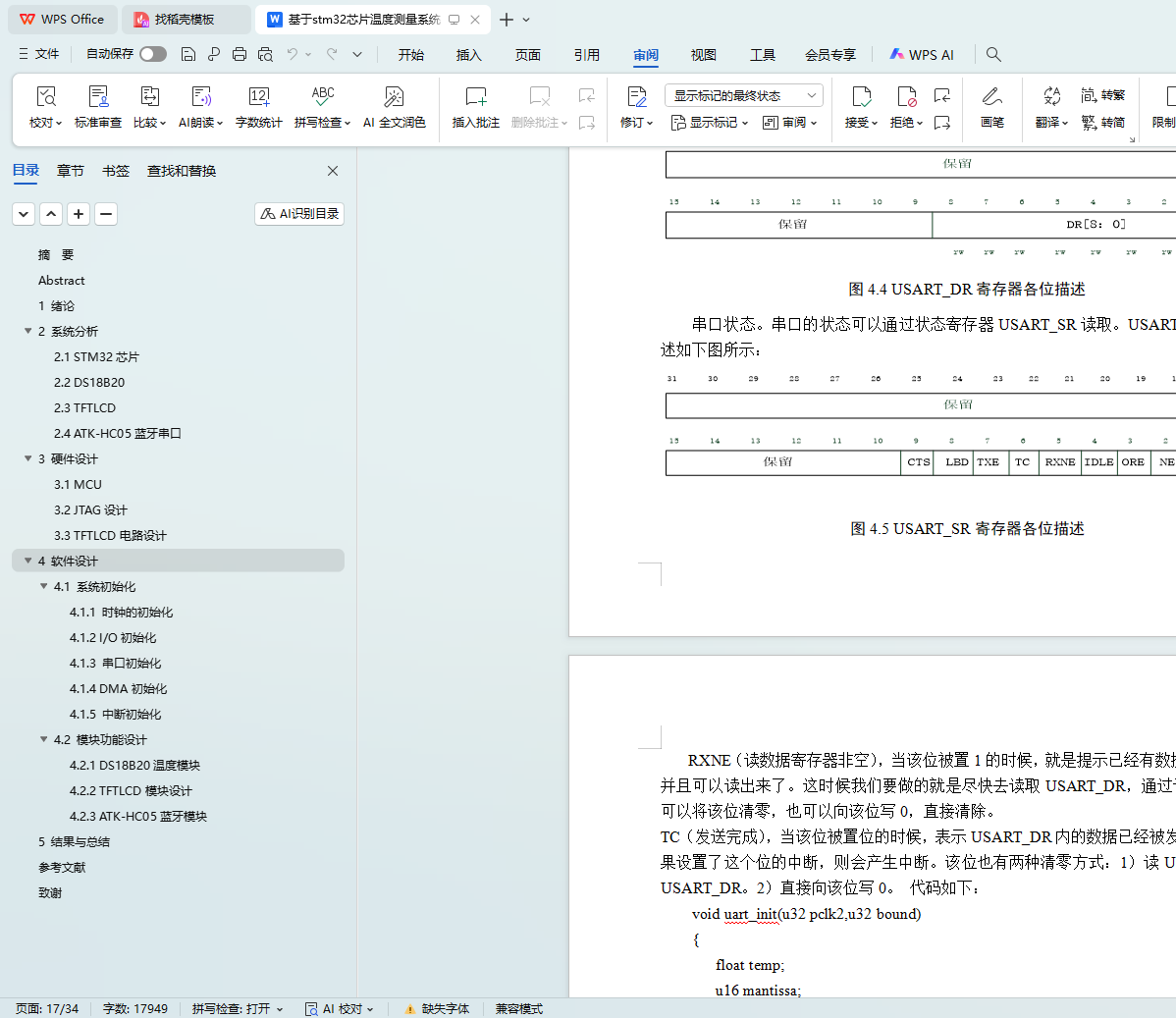
Task: Toggle the 自动保存 autosave switch
Action: tap(152, 54)
